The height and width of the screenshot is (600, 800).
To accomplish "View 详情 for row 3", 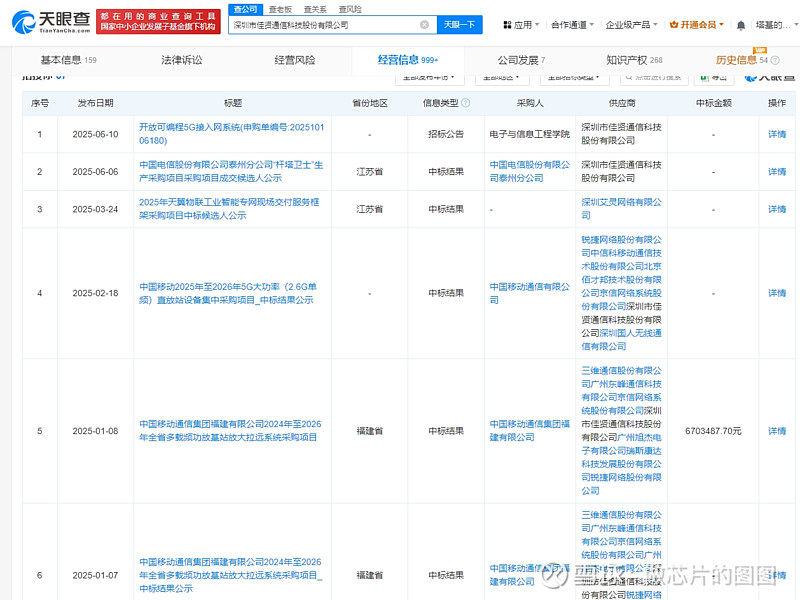I will coord(777,209).
